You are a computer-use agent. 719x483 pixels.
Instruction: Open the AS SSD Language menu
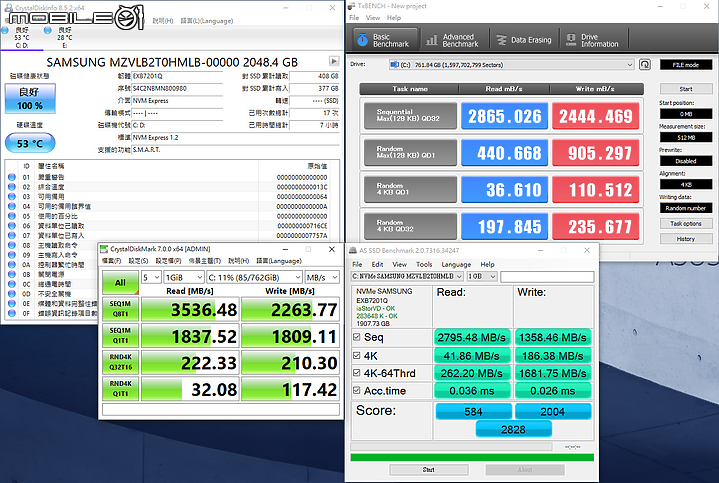coord(456,264)
